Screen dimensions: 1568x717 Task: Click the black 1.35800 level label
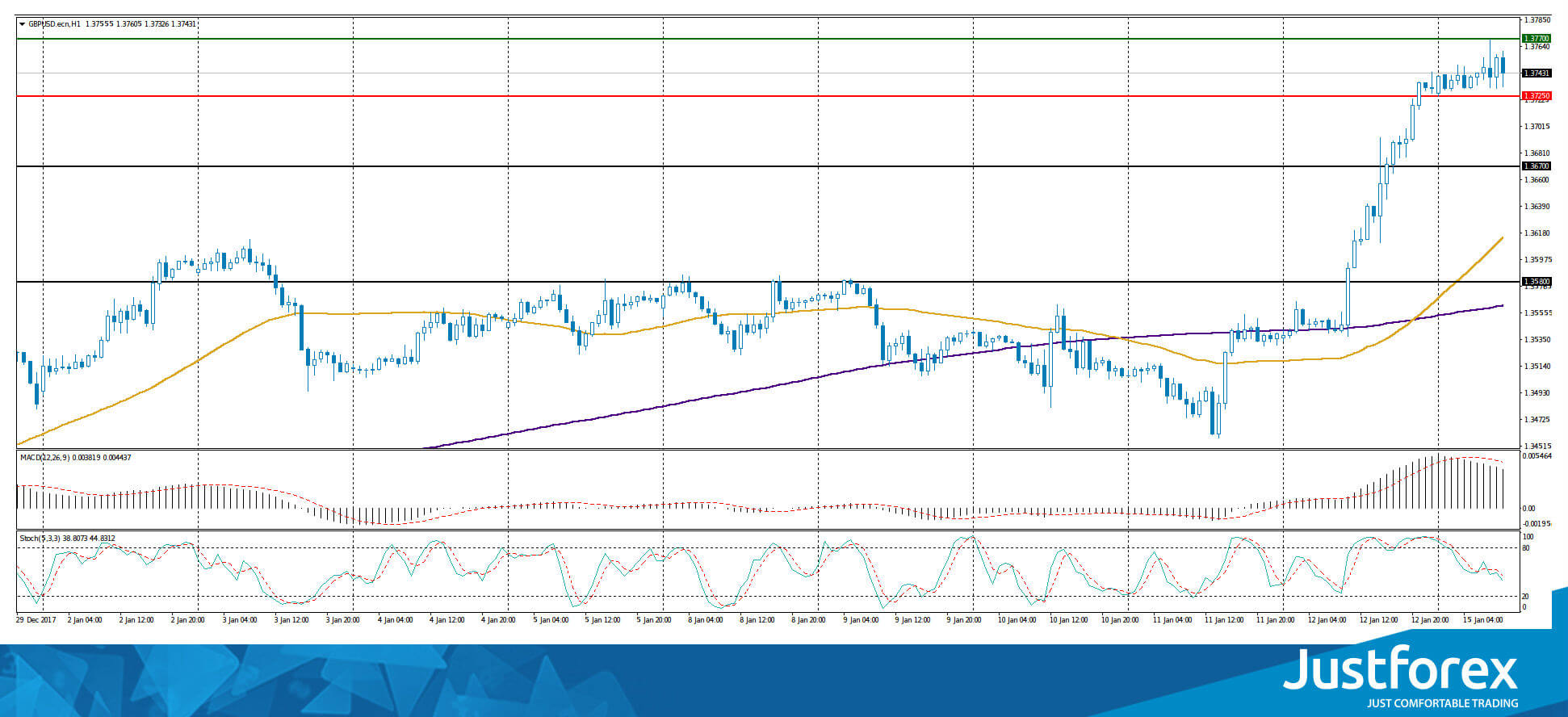(1536, 282)
